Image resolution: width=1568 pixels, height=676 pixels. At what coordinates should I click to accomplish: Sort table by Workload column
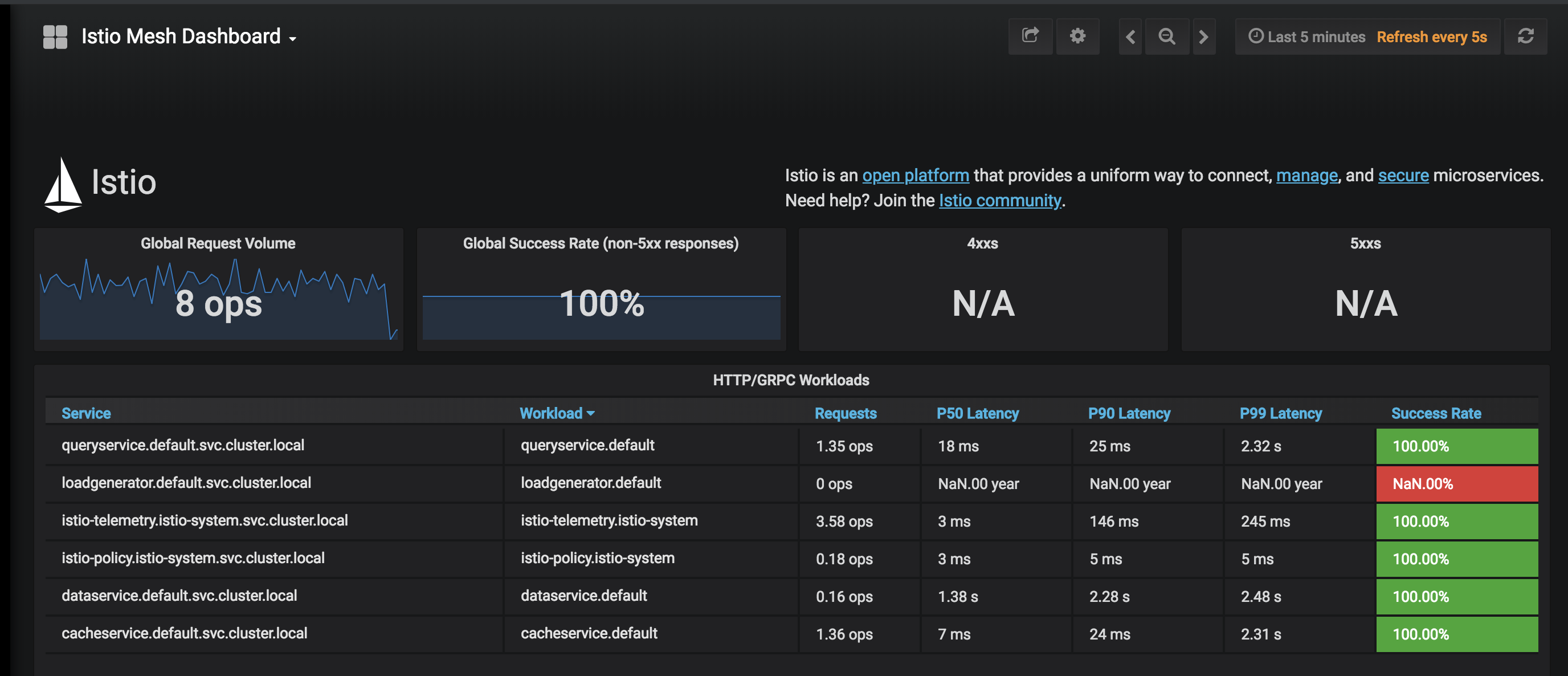(556, 413)
